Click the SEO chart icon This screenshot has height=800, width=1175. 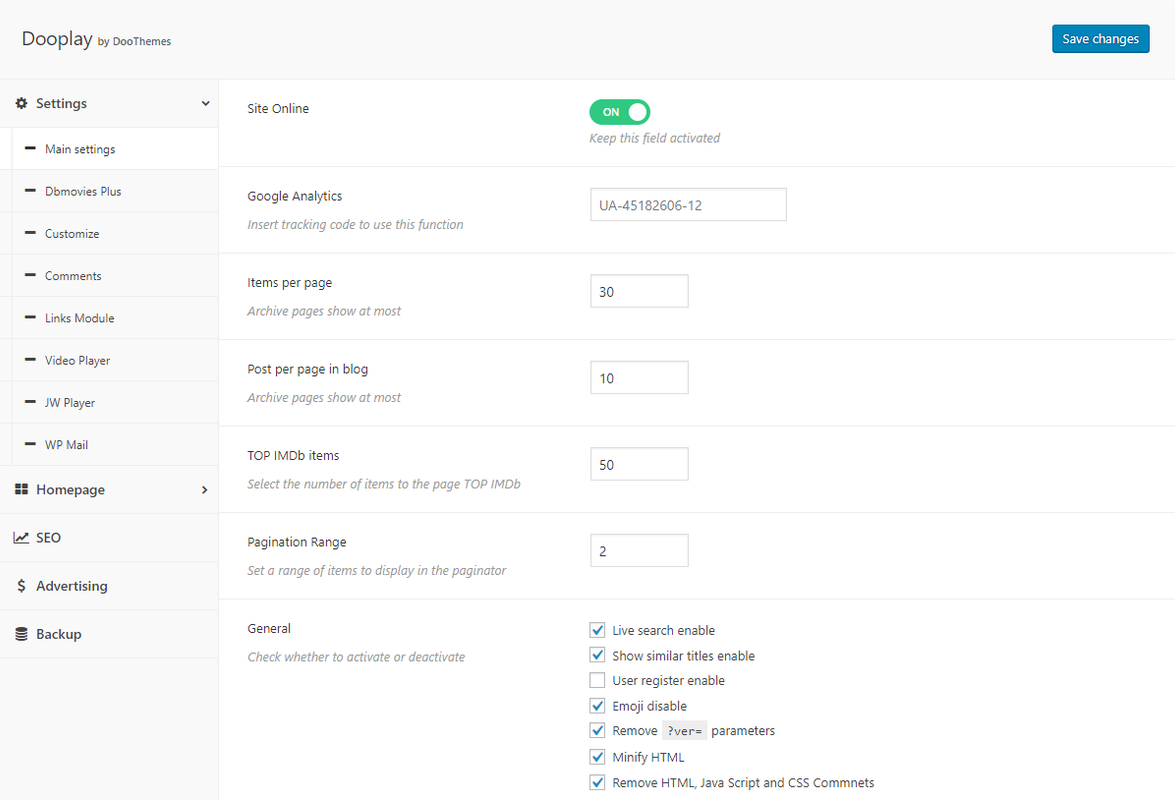21,538
